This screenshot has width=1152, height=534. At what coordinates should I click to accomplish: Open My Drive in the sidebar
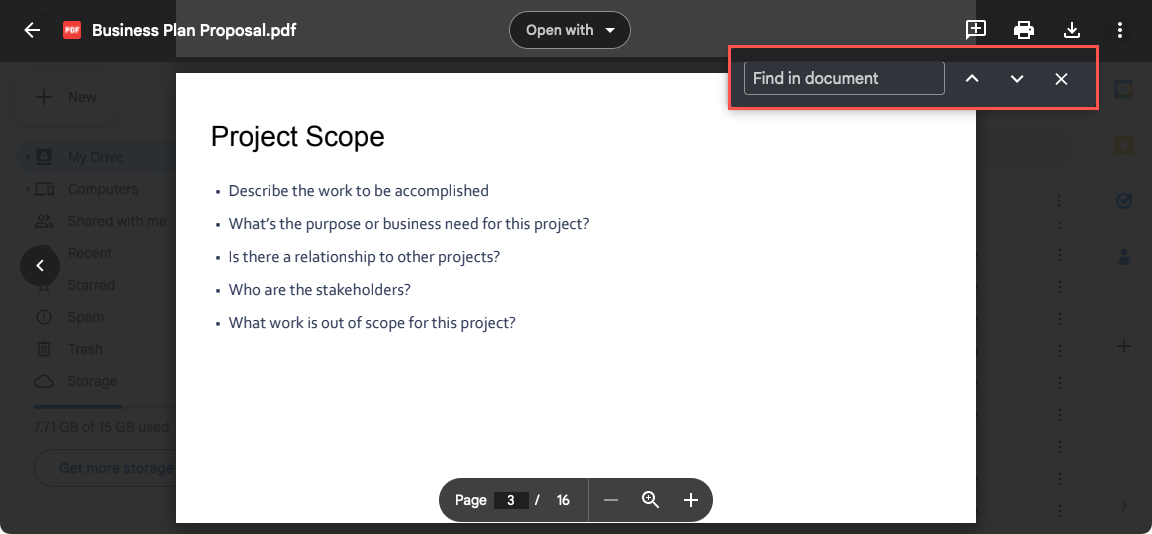point(96,157)
